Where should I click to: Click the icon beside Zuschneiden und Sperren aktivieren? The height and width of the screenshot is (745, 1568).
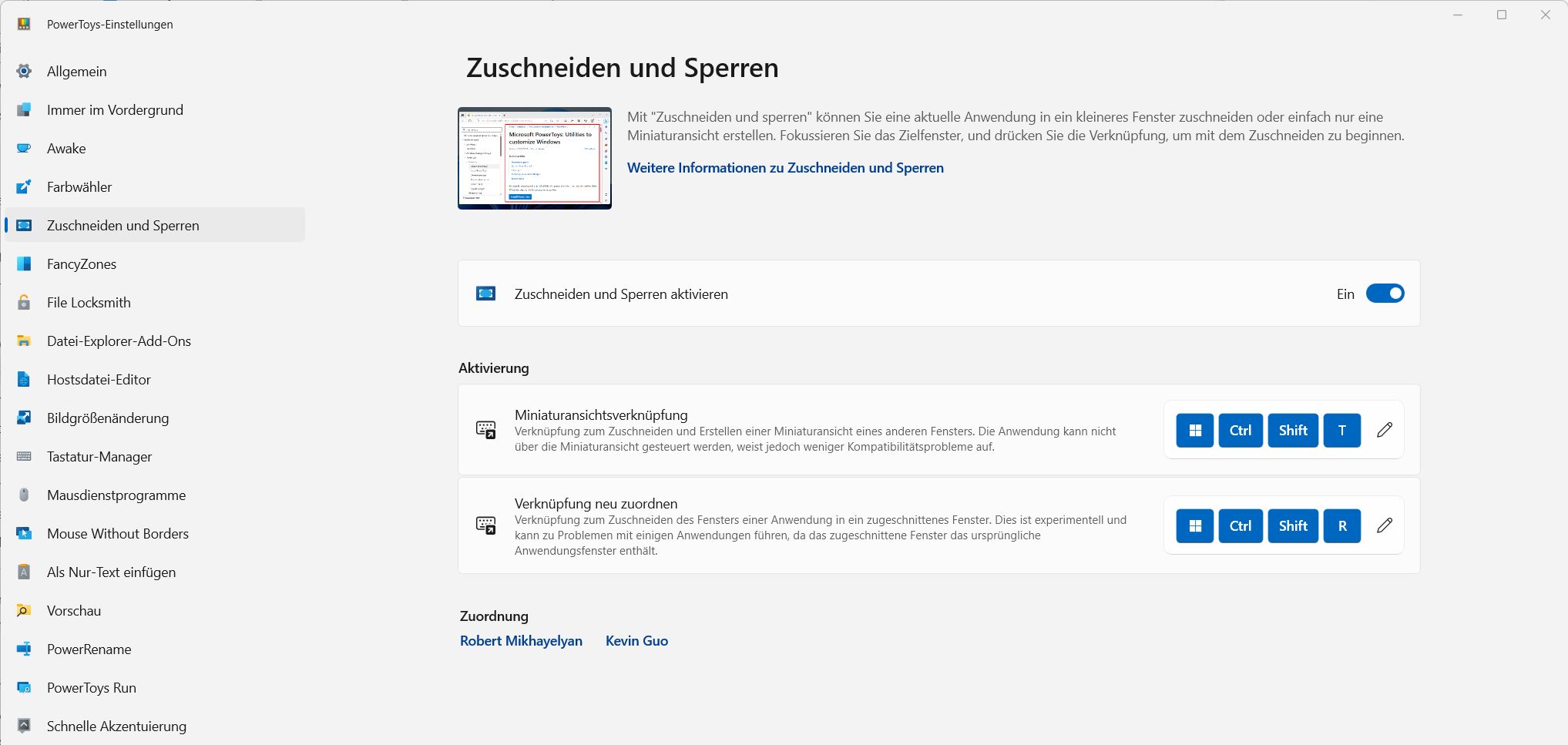pyautogui.click(x=485, y=294)
